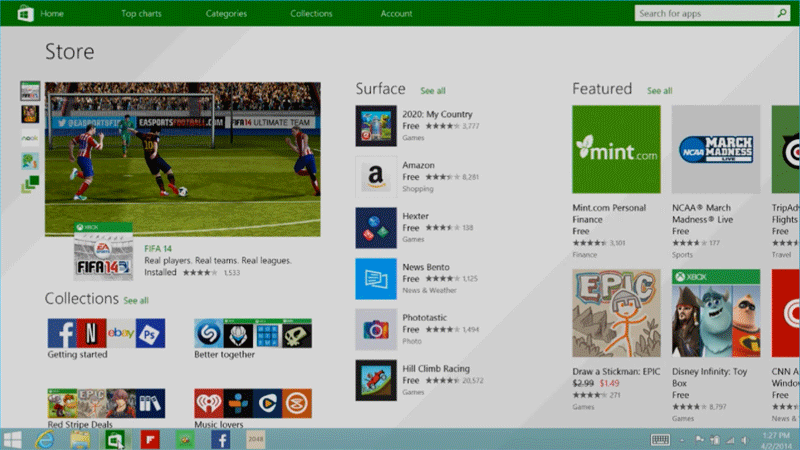Open the Top charts menu

[142, 14]
